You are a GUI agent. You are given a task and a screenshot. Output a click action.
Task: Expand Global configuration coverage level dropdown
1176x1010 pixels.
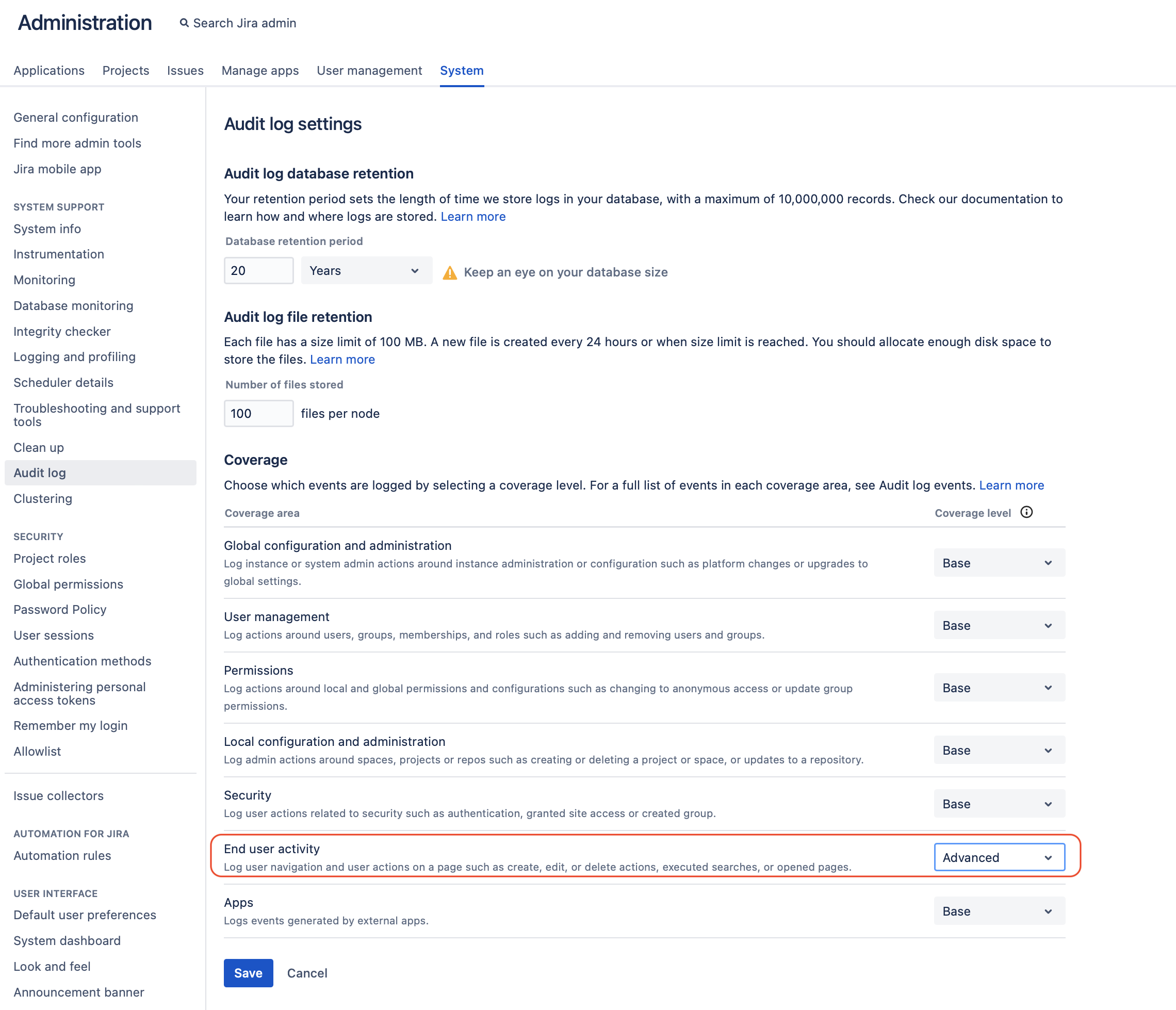[x=999, y=563]
